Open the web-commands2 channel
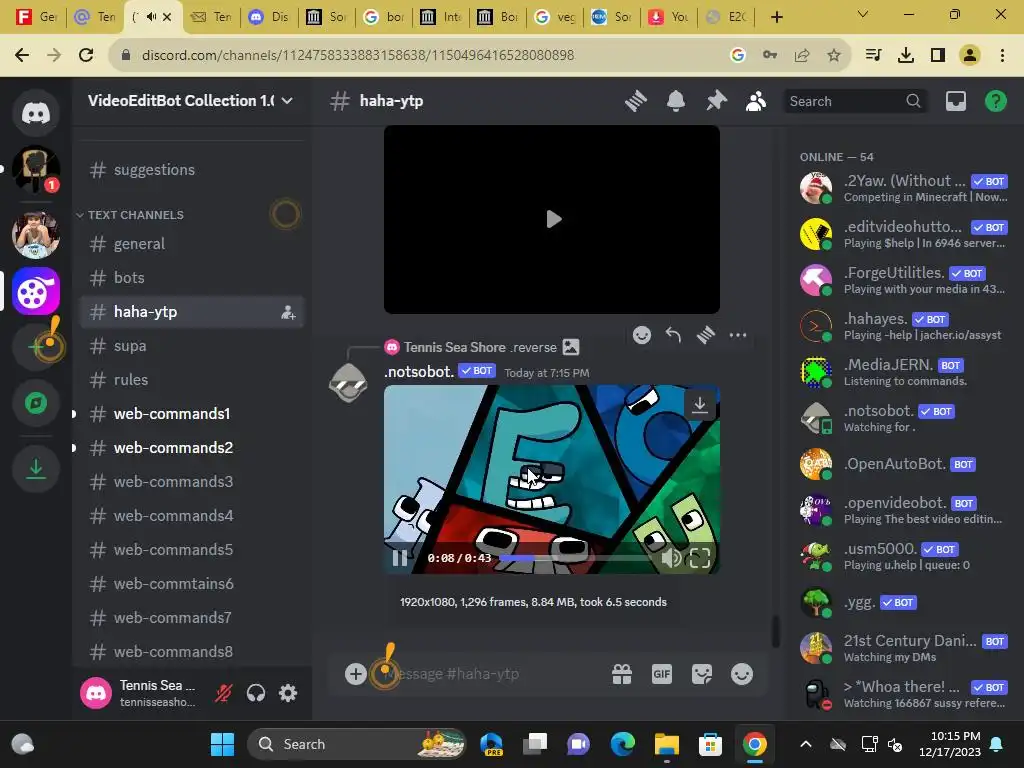The width and height of the screenshot is (1024, 768). [x=191, y=448]
